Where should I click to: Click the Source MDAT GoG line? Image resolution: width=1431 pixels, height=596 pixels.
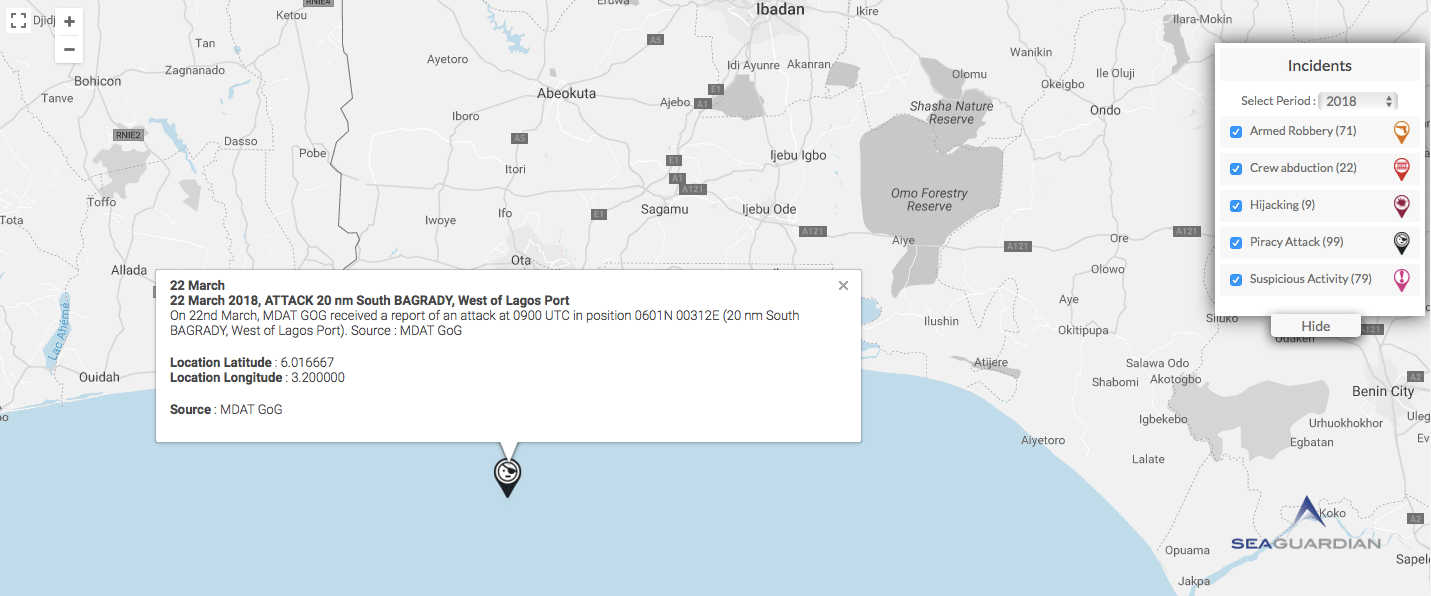click(226, 410)
